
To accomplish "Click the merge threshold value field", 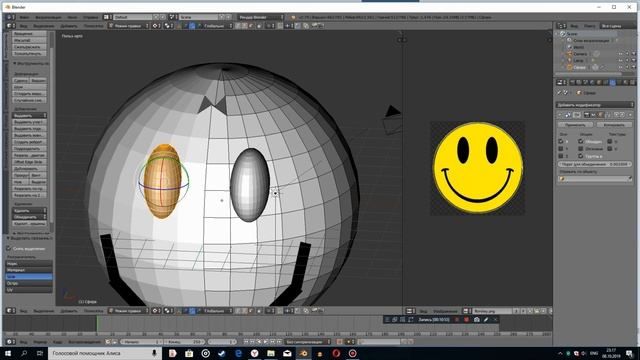I will pos(595,164).
